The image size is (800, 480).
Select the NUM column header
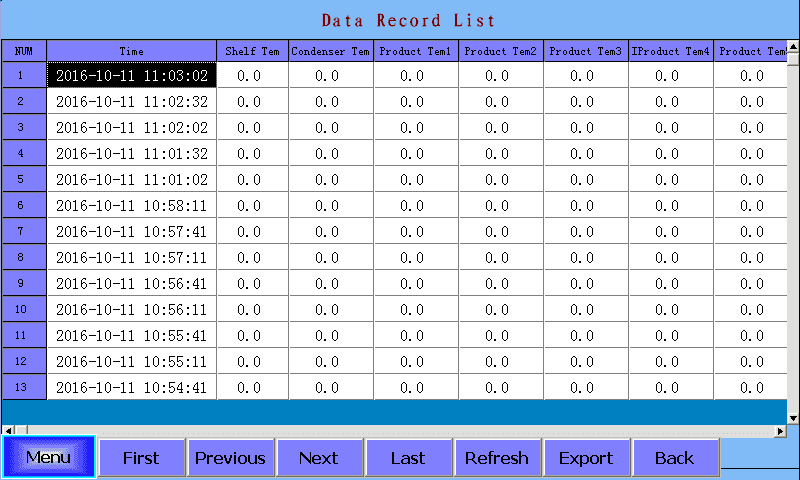pyautogui.click(x=23, y=51)
